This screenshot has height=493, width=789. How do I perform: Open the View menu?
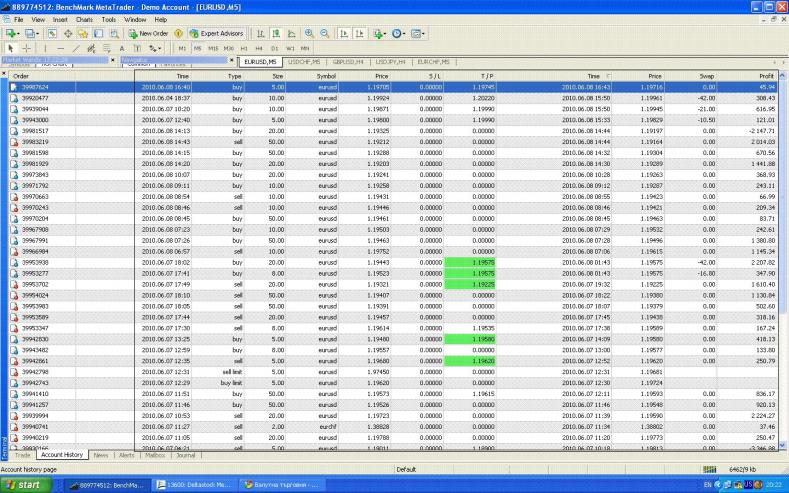38,20
